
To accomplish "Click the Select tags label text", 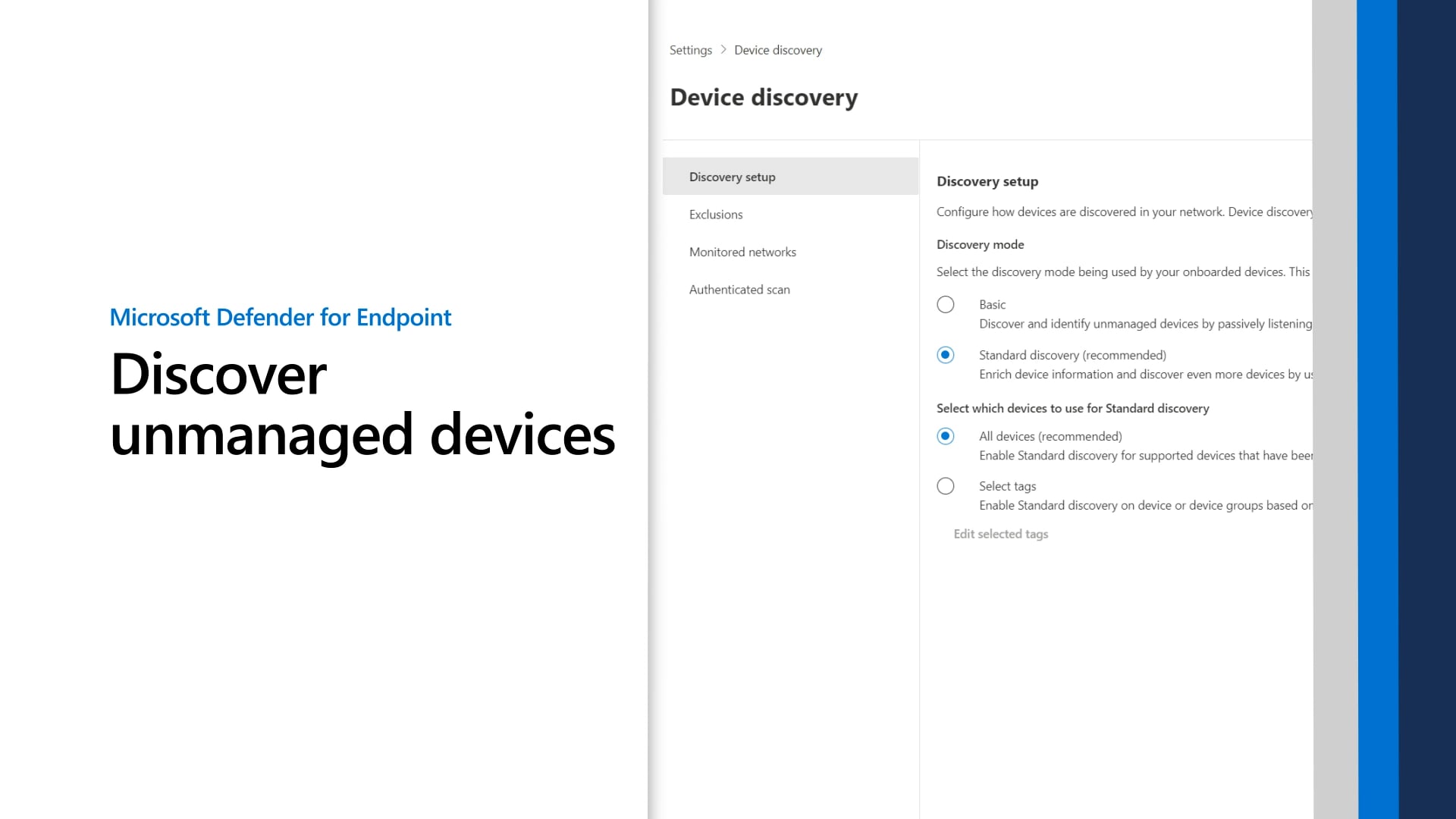I will tap(1006, 486).
